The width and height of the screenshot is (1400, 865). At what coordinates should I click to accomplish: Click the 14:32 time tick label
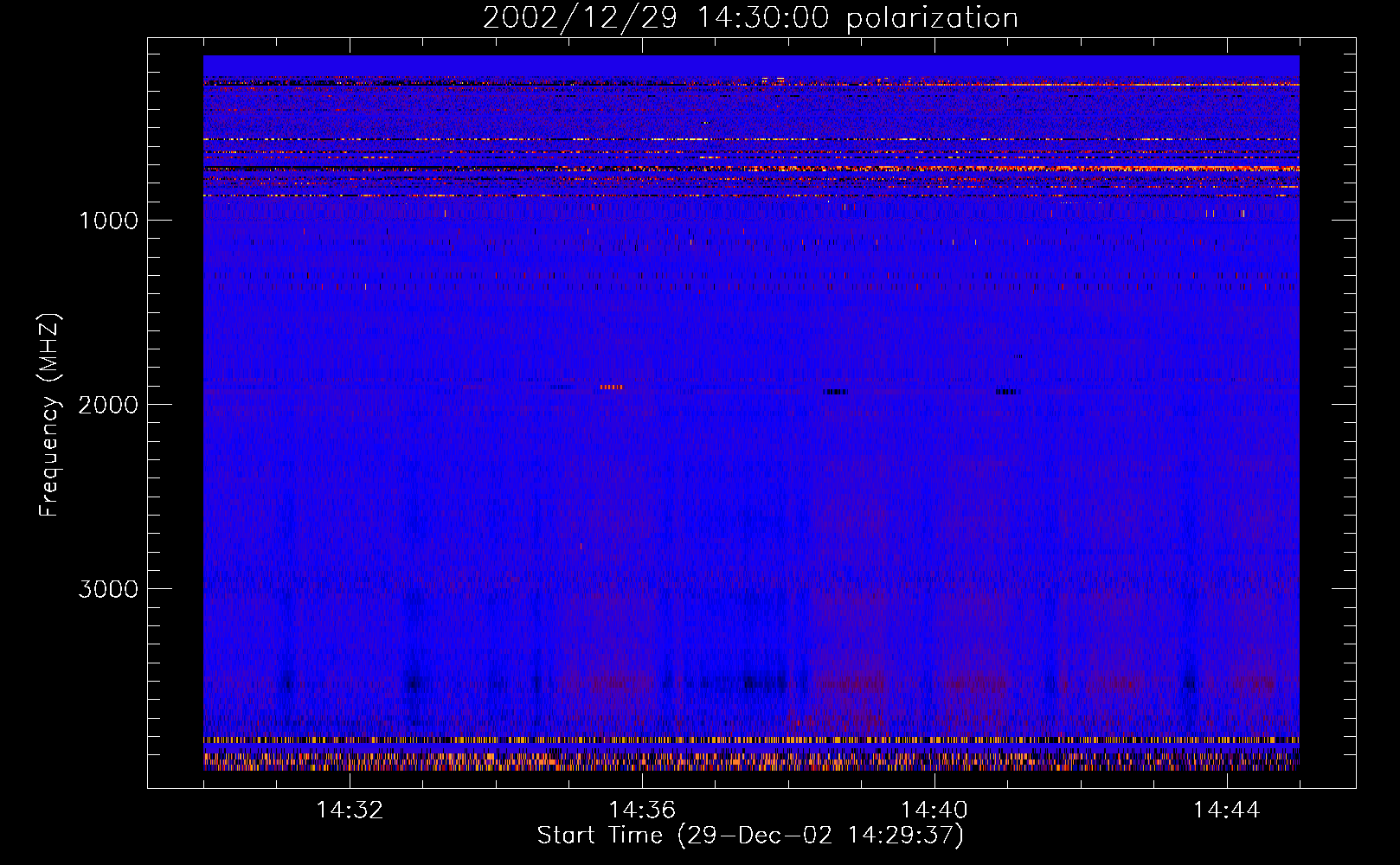click(350, 811)
